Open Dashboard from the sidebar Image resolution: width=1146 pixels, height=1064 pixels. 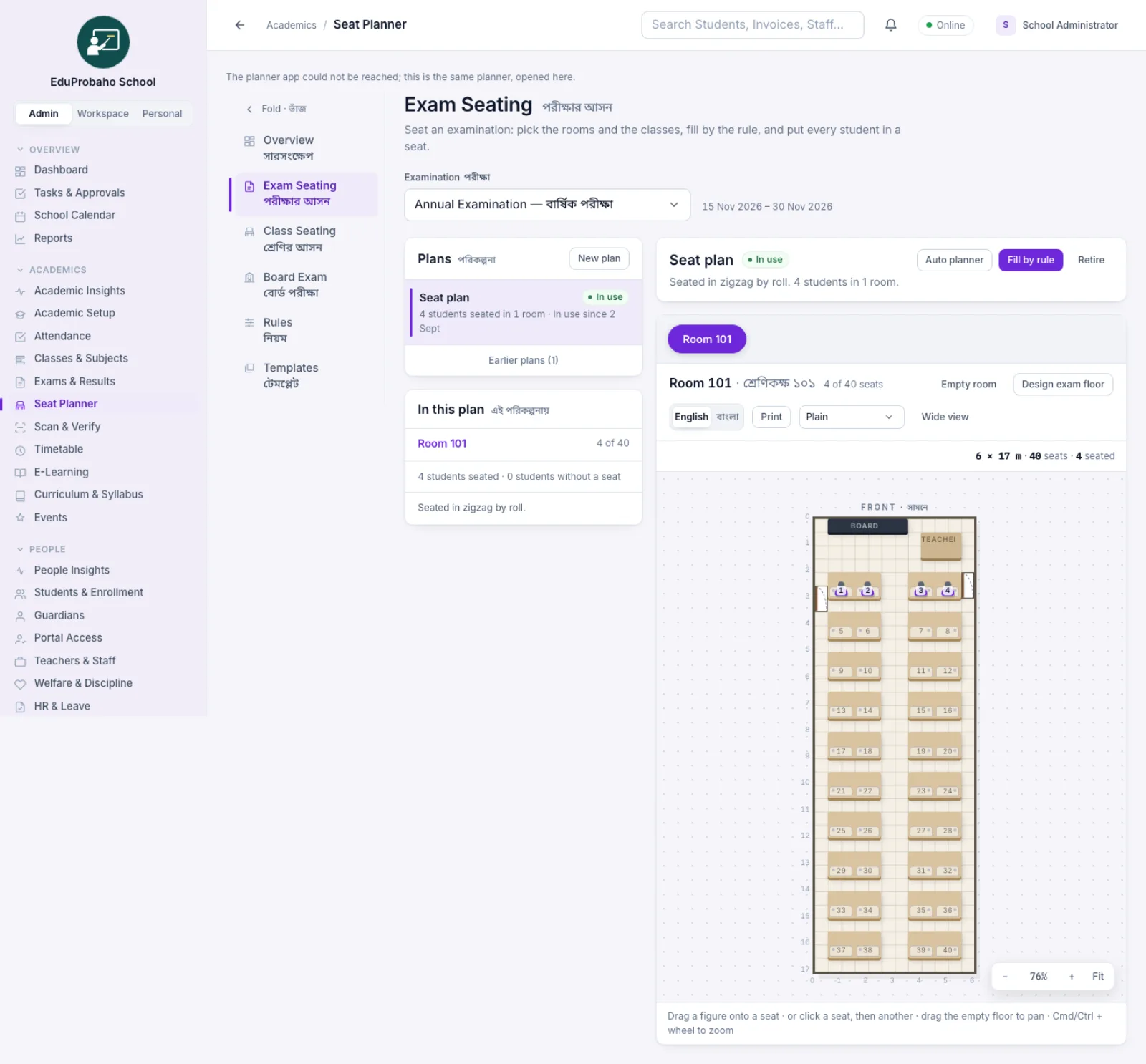click(x=61, y=170)
